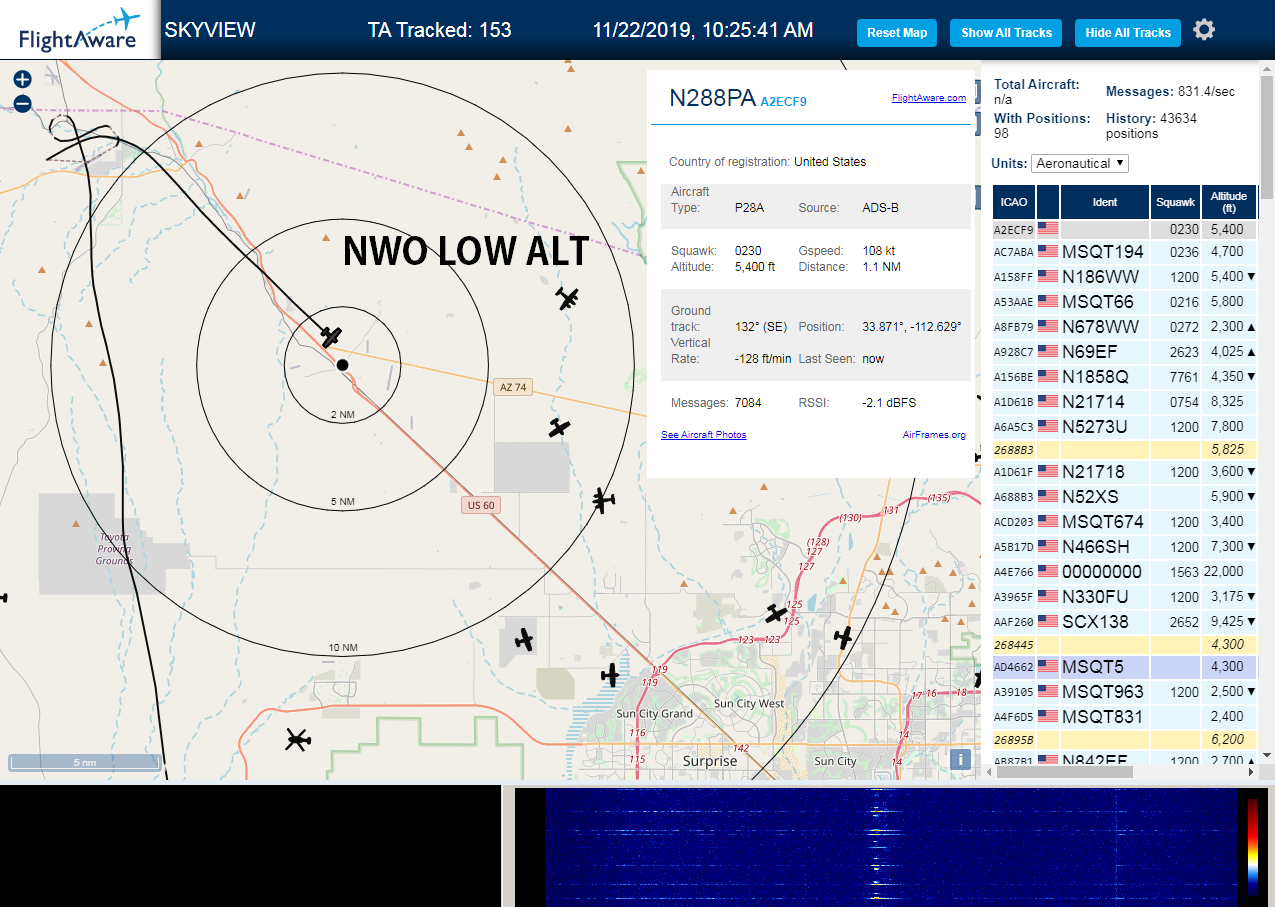
Task: Open the See Aircraft Photos link
Action: [704, 435]
